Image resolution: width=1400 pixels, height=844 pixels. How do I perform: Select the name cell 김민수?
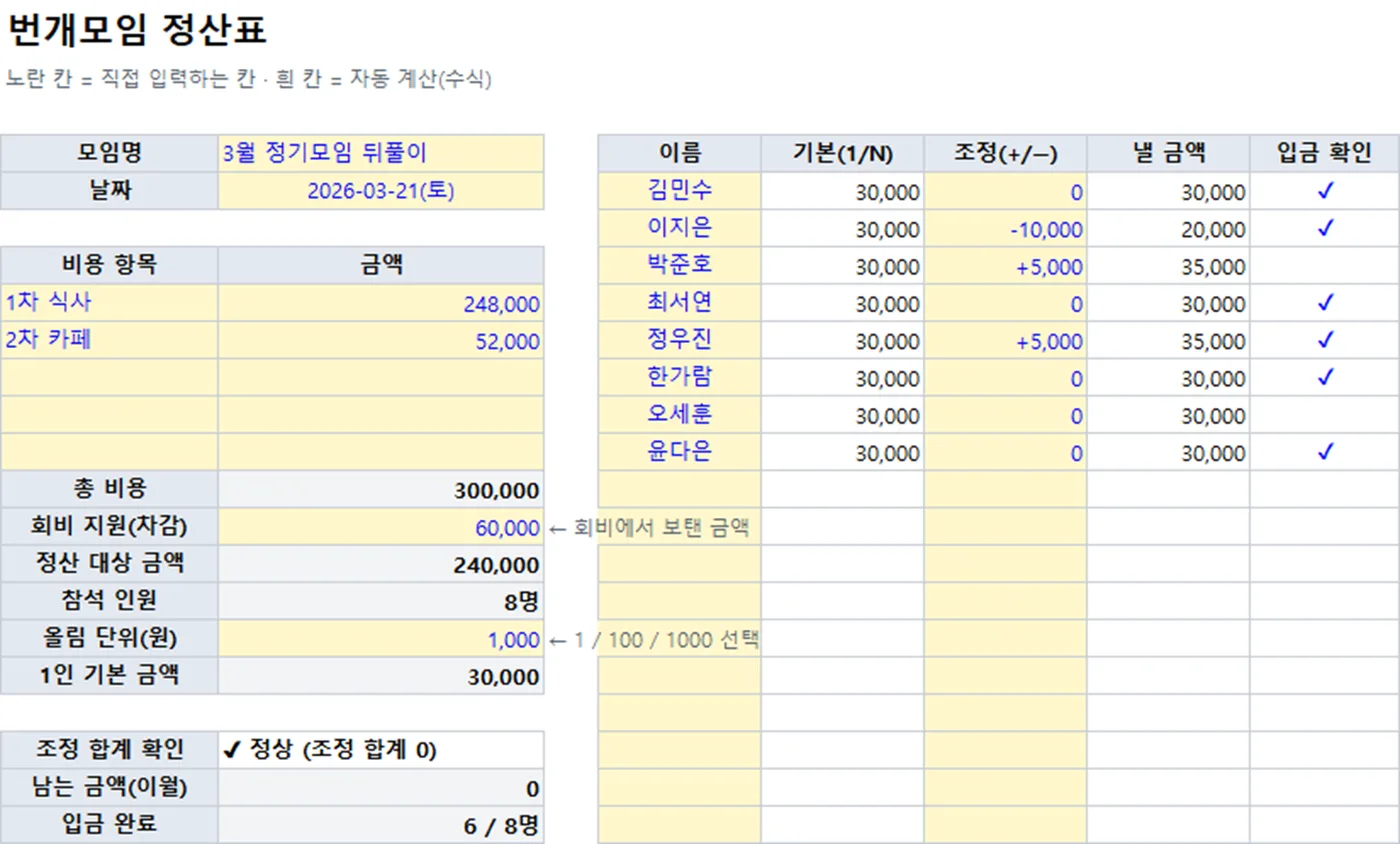pos(680,192)
